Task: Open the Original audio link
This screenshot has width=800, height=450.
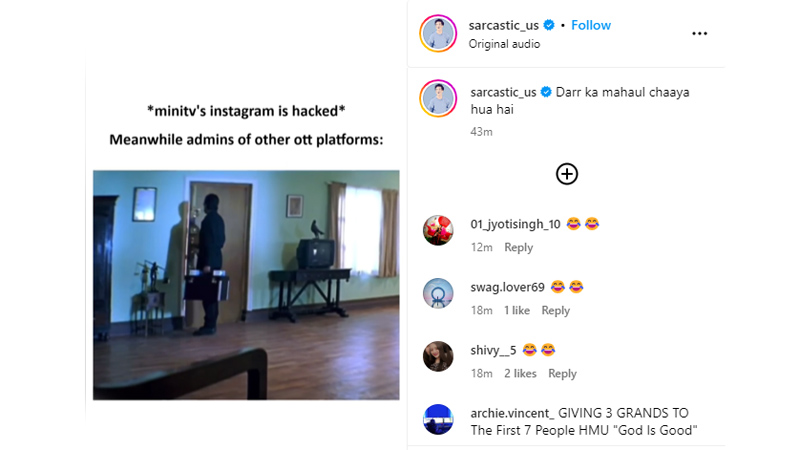Action: click(504, 44)
